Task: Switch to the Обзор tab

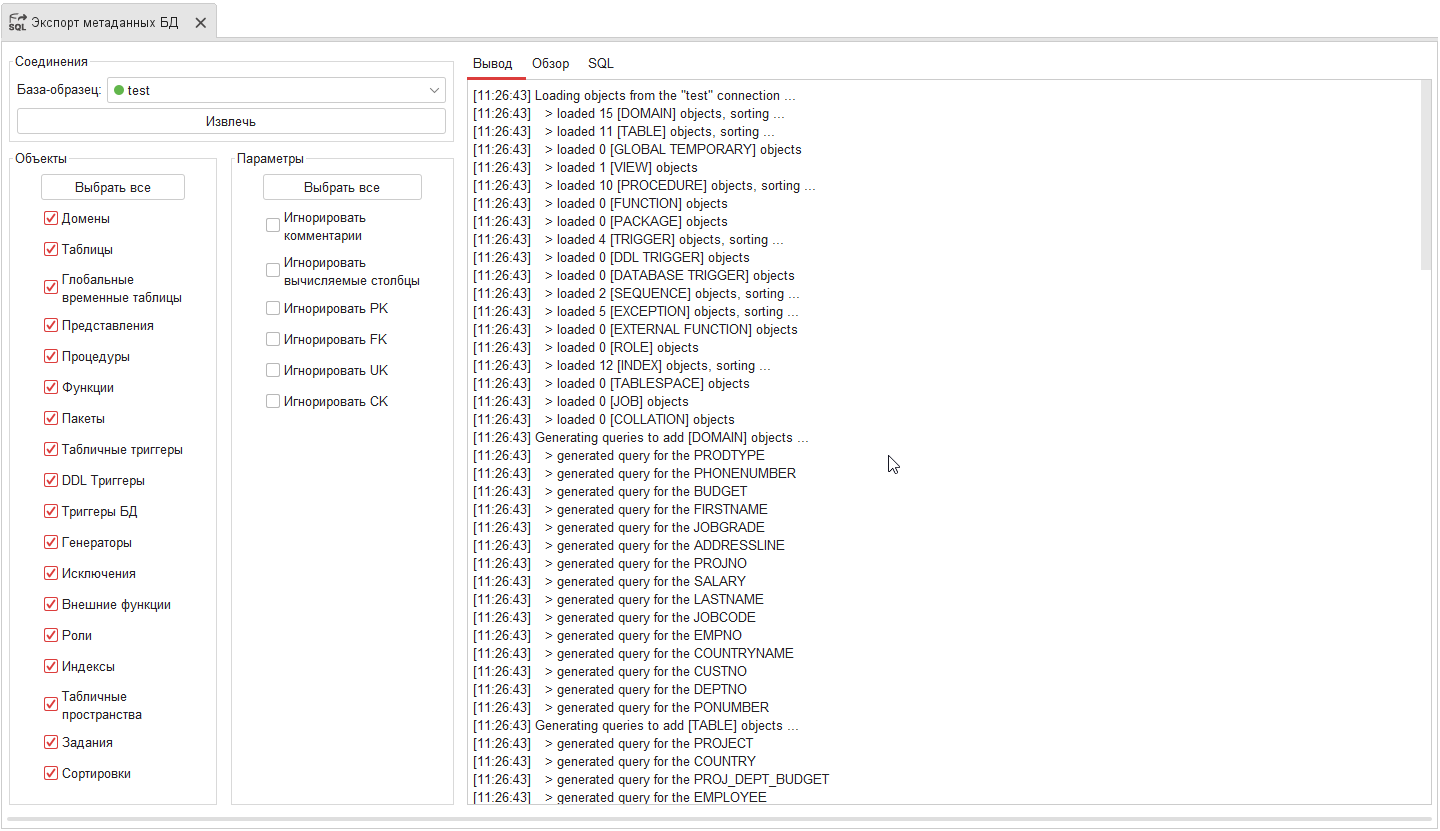Action: click(x=551, y=63)
